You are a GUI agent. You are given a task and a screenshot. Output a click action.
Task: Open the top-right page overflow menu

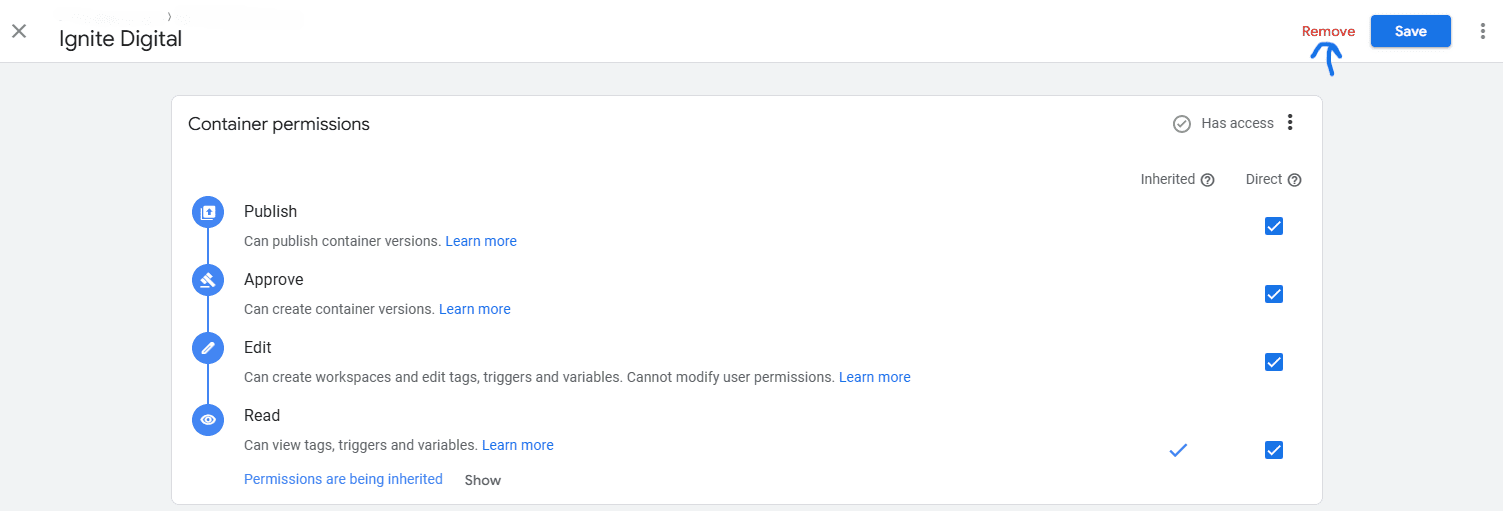click(1483, 31)
